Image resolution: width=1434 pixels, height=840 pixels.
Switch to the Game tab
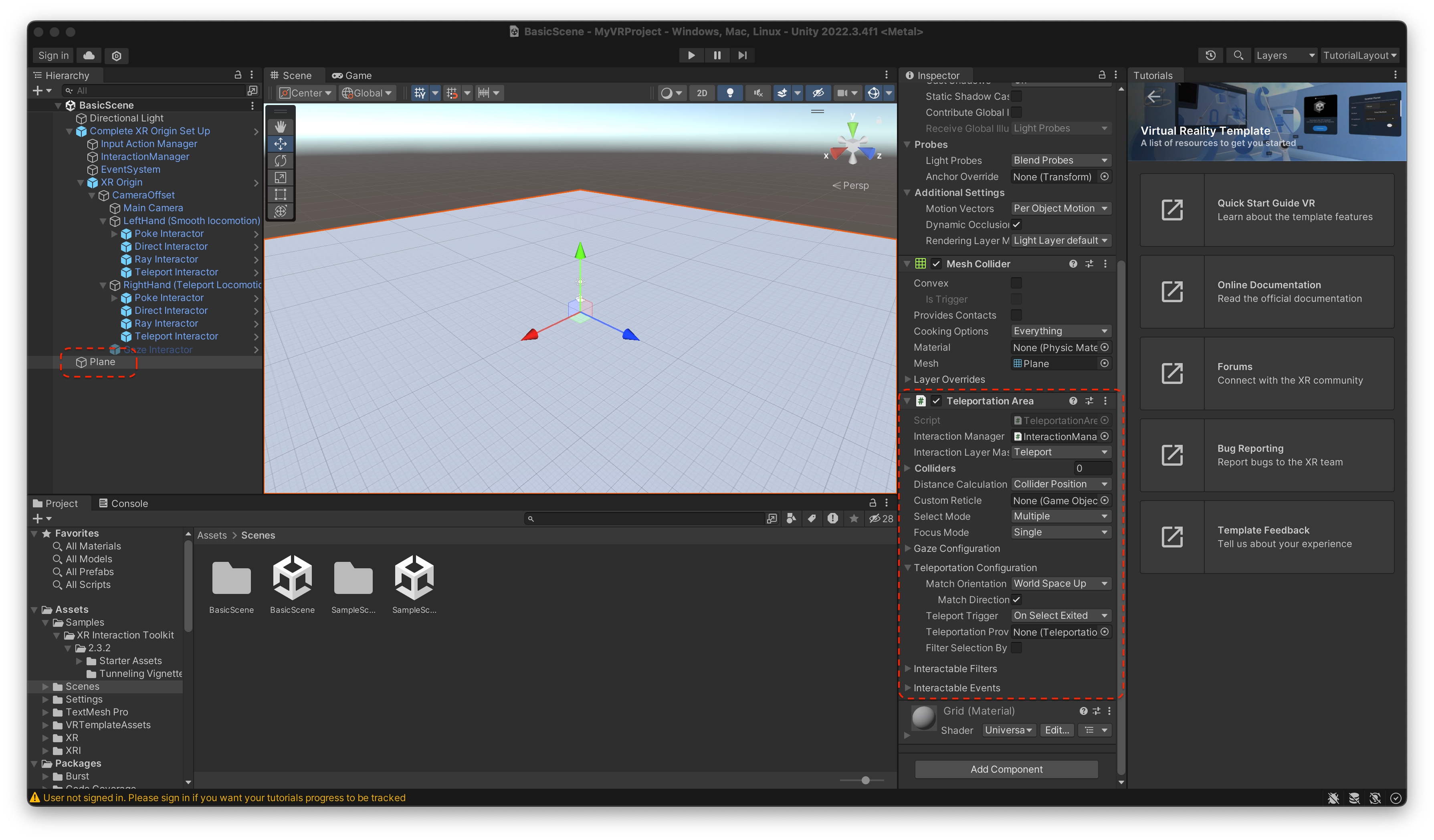point(351,75)
